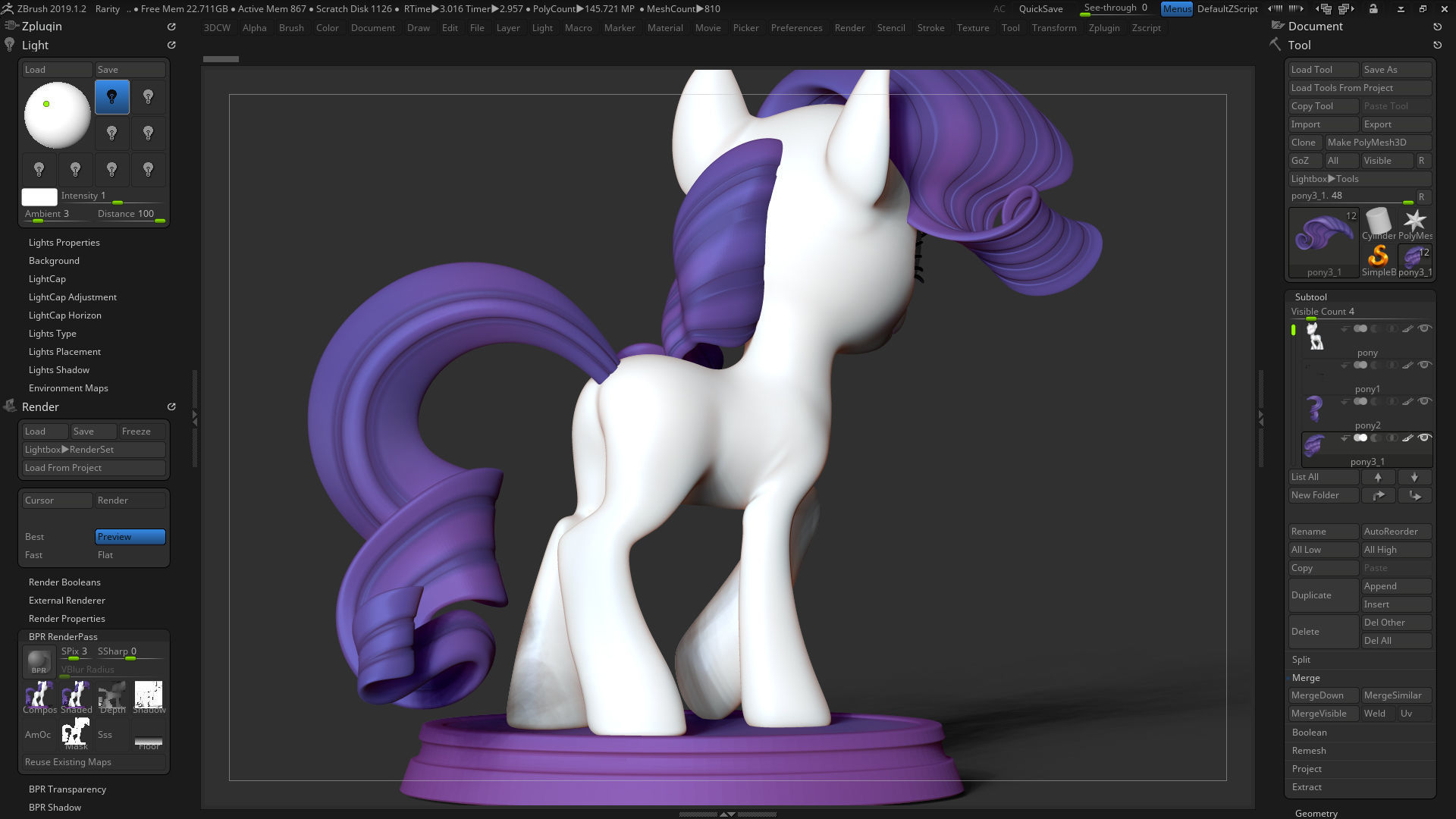
Task: Open the Preferences menu
Action: point(796,28)
